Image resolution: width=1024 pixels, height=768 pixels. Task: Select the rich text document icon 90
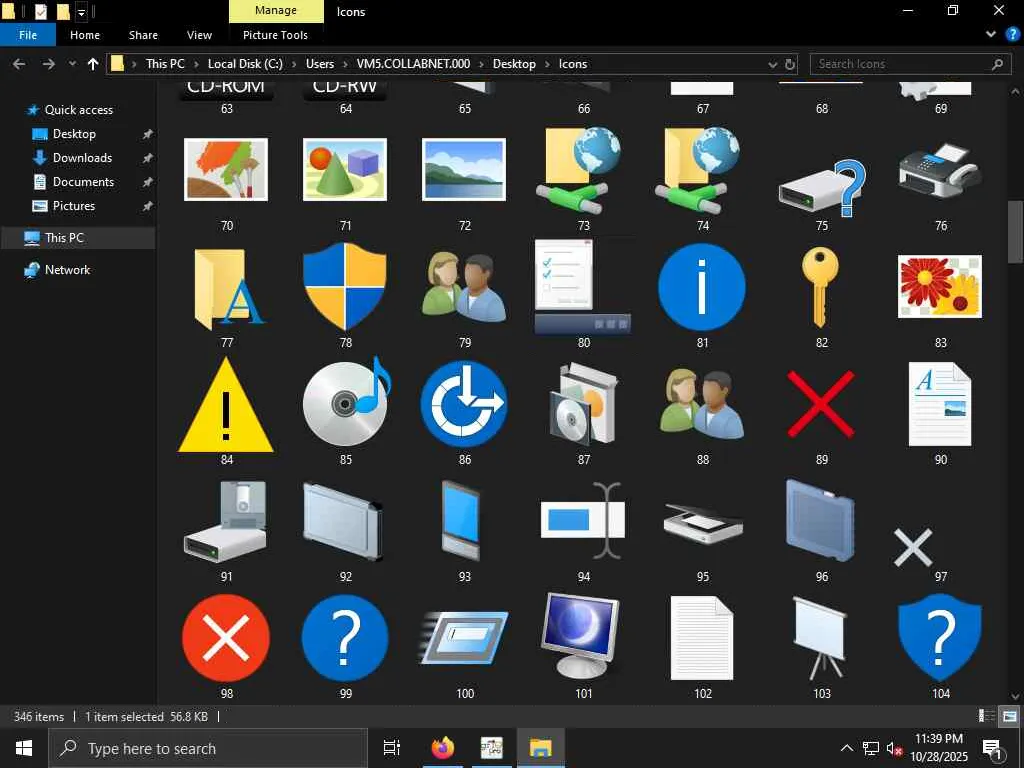click(x=940, y=404)
